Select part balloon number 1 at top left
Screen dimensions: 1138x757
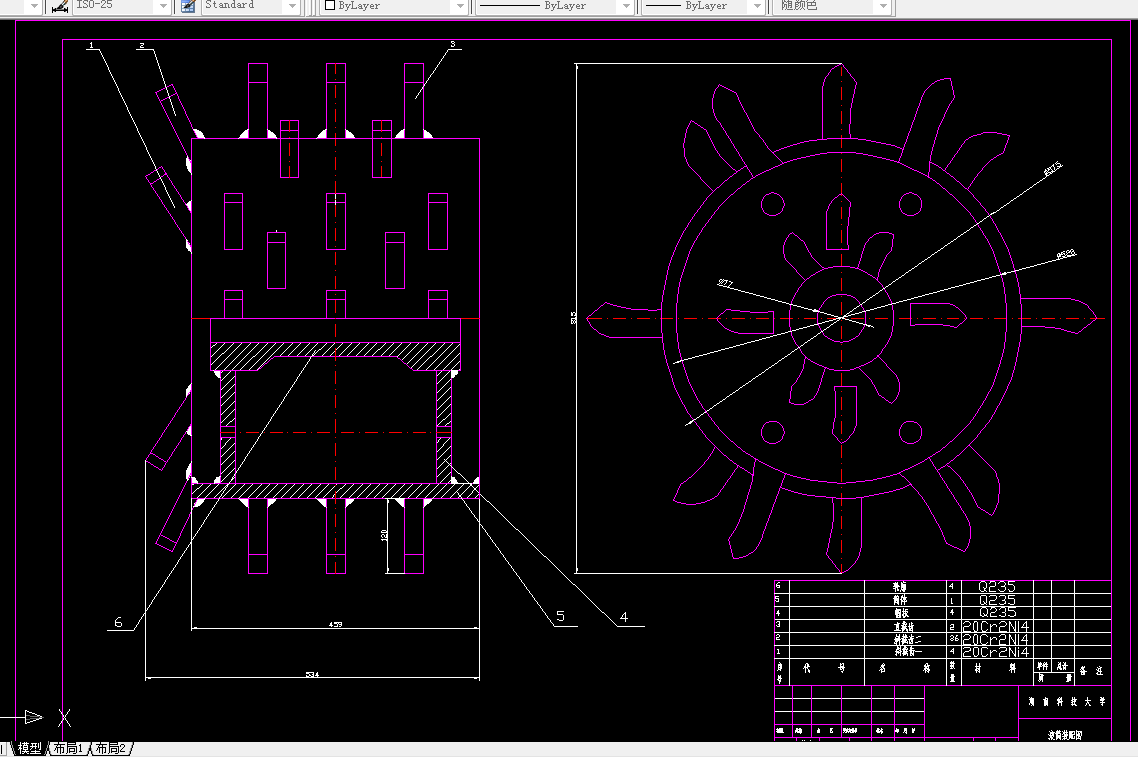tap(91, 45)
